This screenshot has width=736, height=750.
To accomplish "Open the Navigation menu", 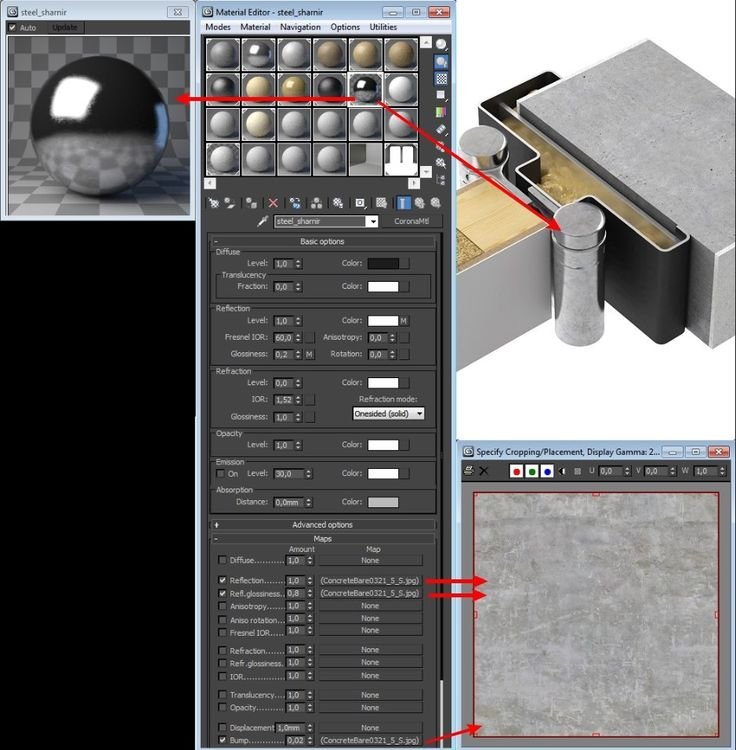I will [x=300, y=27].
